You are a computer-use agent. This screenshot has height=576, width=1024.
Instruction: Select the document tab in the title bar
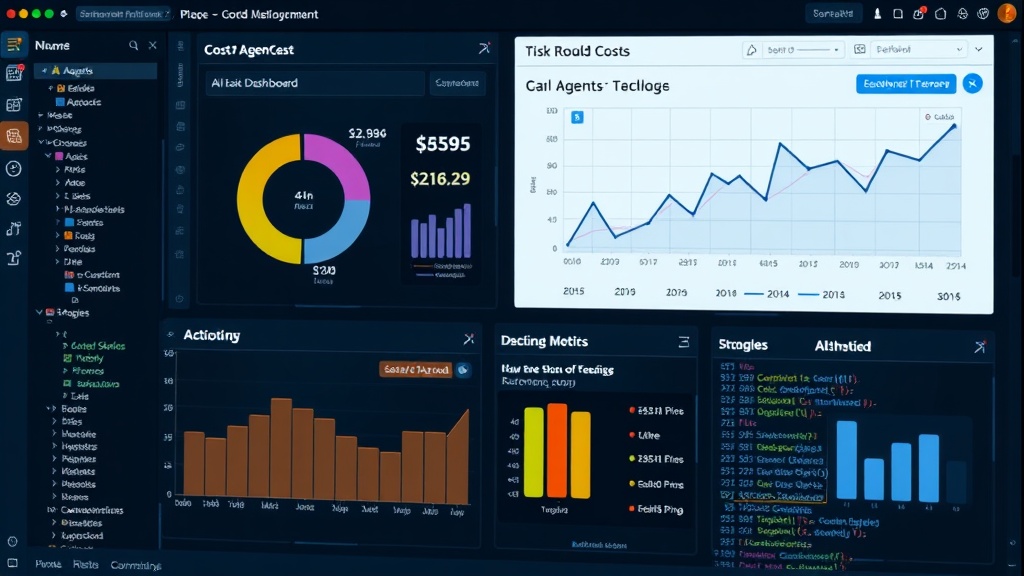[x=124, y=13]
